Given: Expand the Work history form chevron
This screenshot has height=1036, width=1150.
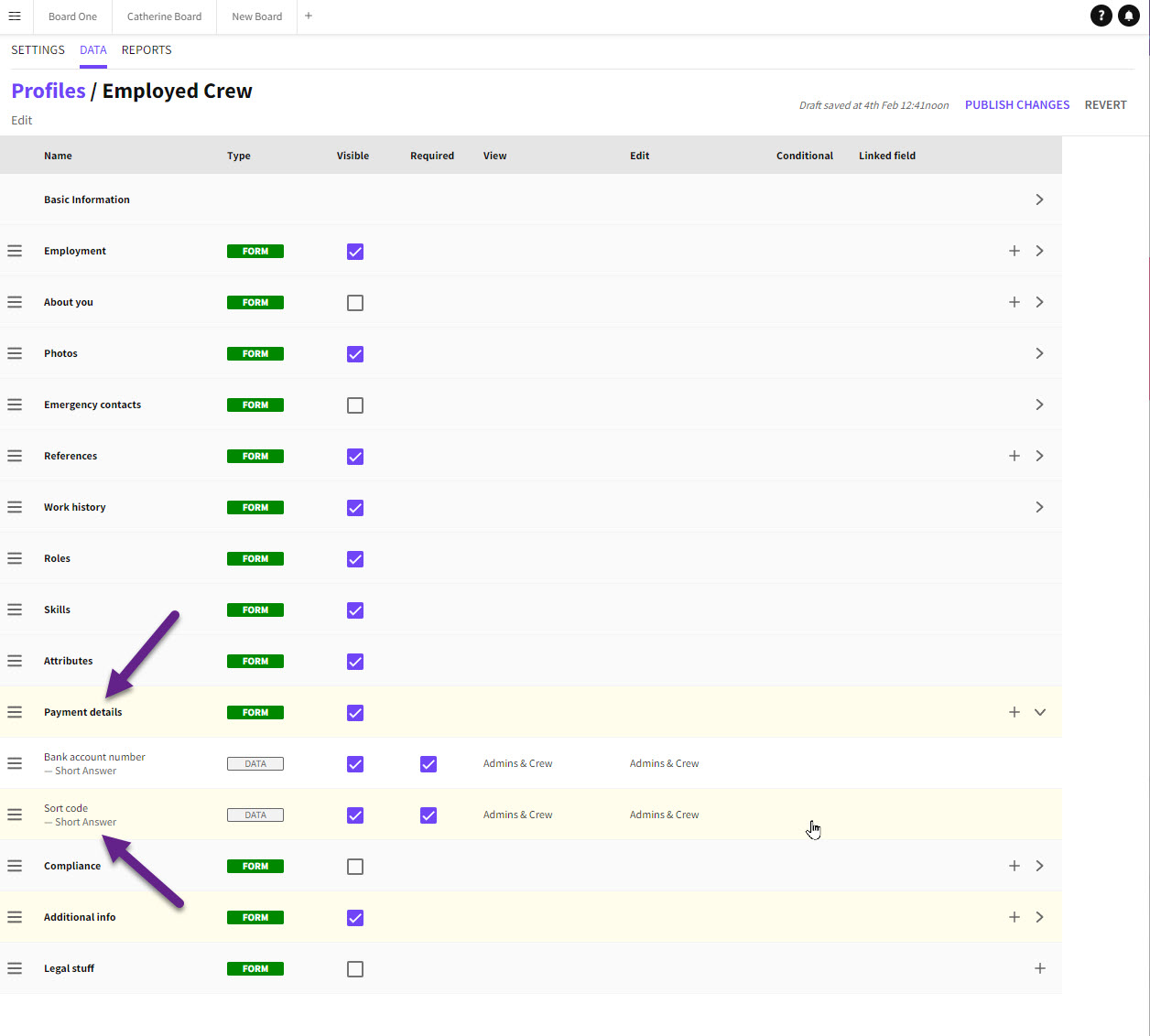Looking at the screenshot, I should 1039,507.
